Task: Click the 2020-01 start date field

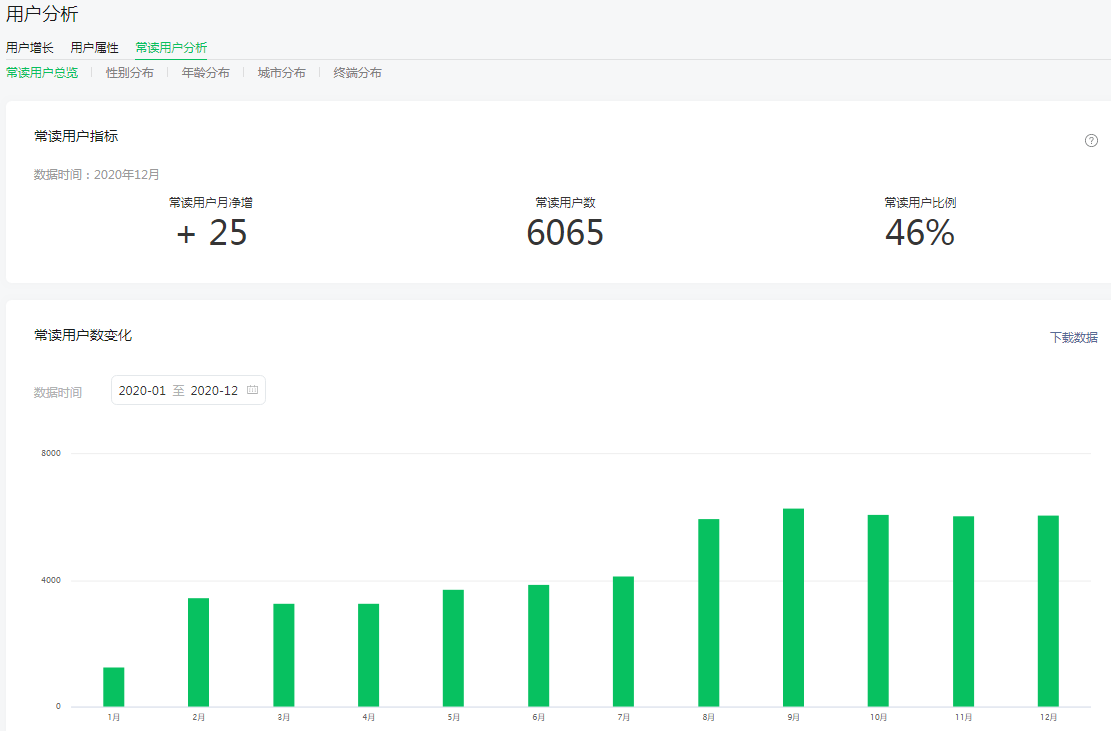Action: (142, 390)
